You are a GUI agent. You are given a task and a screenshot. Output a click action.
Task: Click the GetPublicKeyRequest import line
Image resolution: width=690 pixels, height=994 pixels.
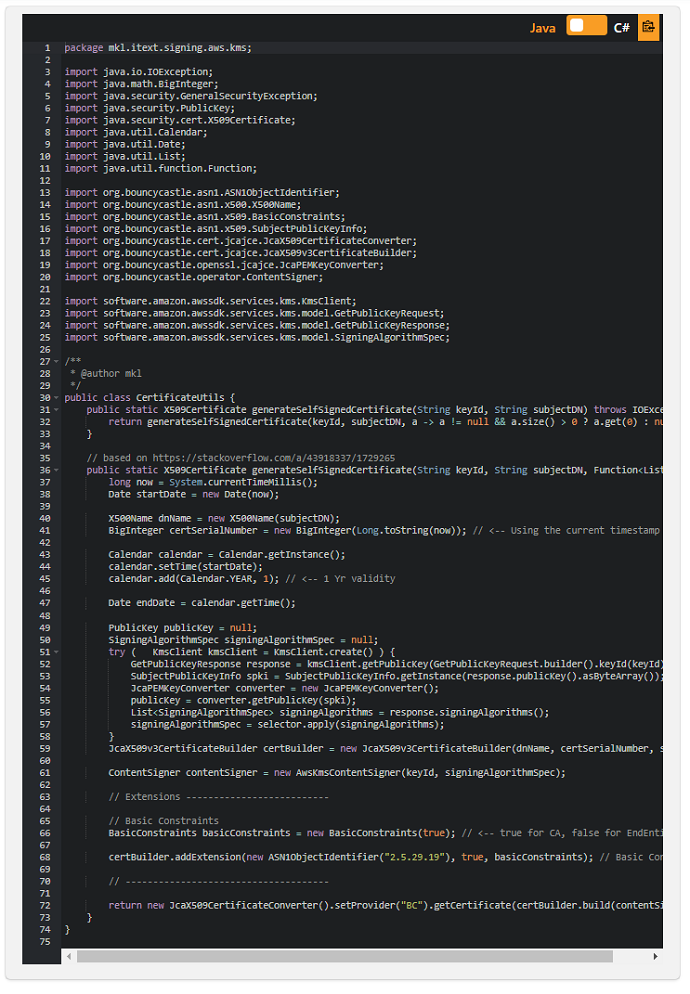coord(254,313)
